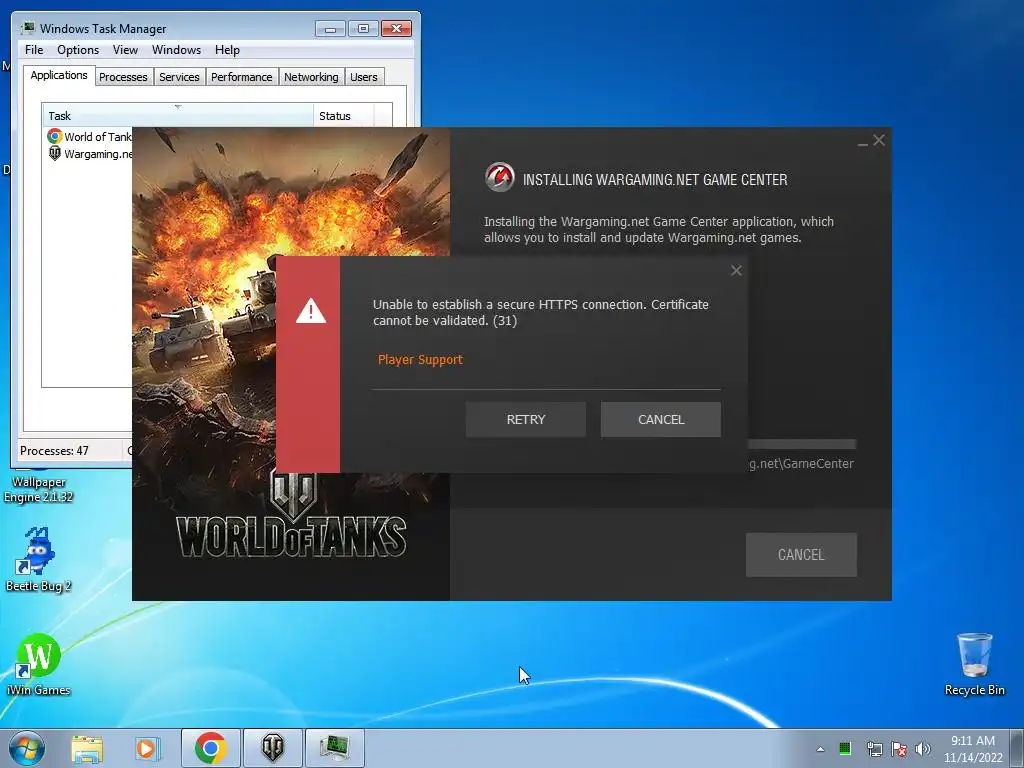Maximize the Windows Task Manager window
The image size is (1024, 768).
(x=363, y=29)
